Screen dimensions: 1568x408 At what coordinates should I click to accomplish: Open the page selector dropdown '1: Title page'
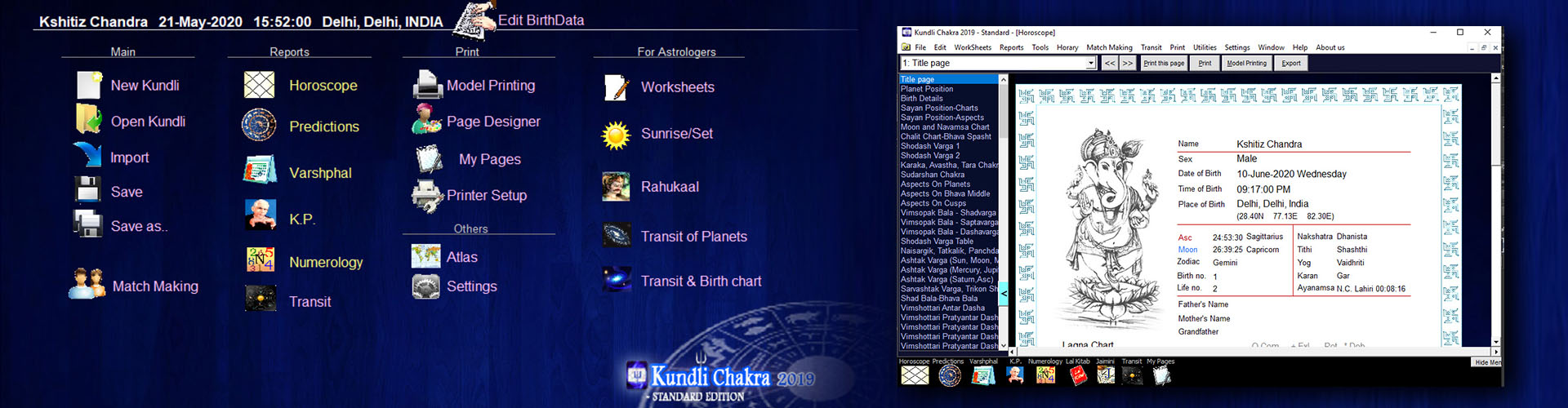997,63
